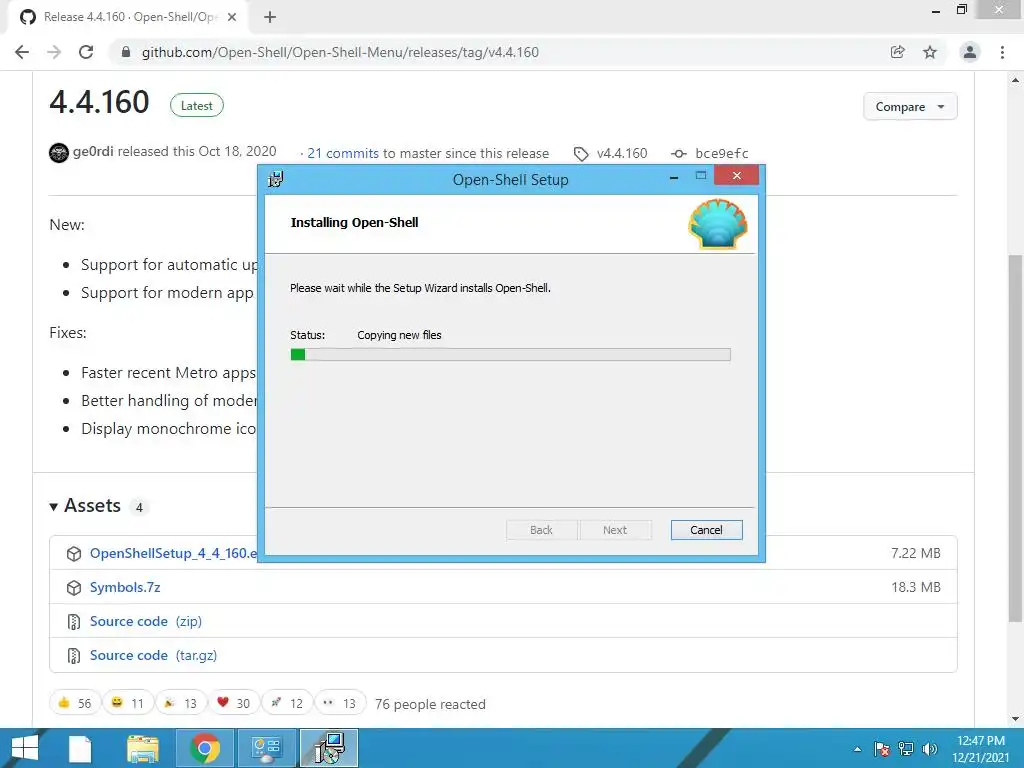Share this page from the address bar
1024x768 pixels.
click(898, 52)
